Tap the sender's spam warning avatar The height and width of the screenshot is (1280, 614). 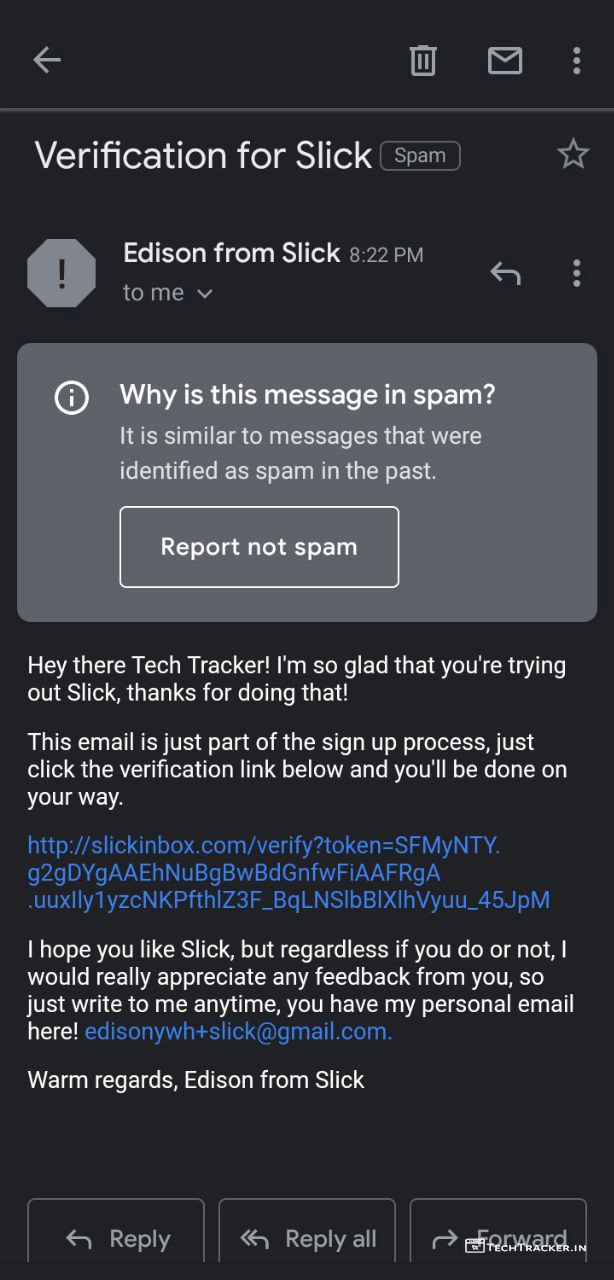click(61, 272)
